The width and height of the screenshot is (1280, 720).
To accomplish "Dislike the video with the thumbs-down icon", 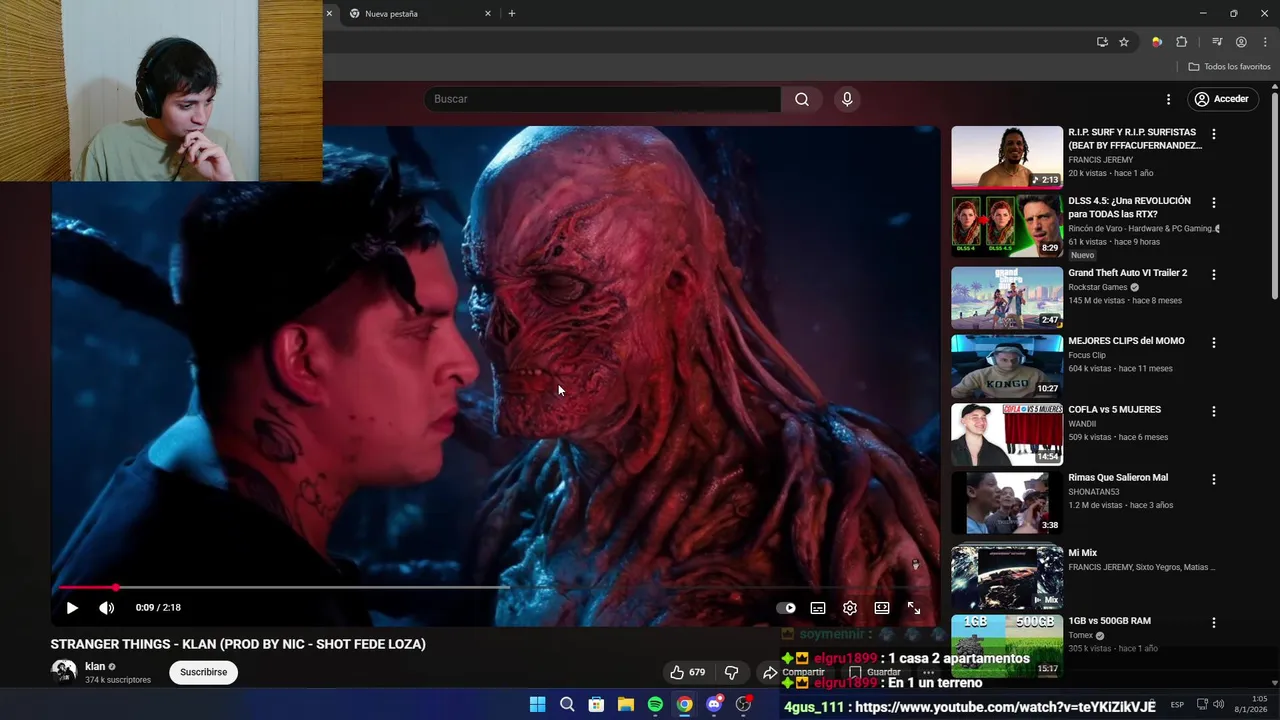I will (731, 673).
